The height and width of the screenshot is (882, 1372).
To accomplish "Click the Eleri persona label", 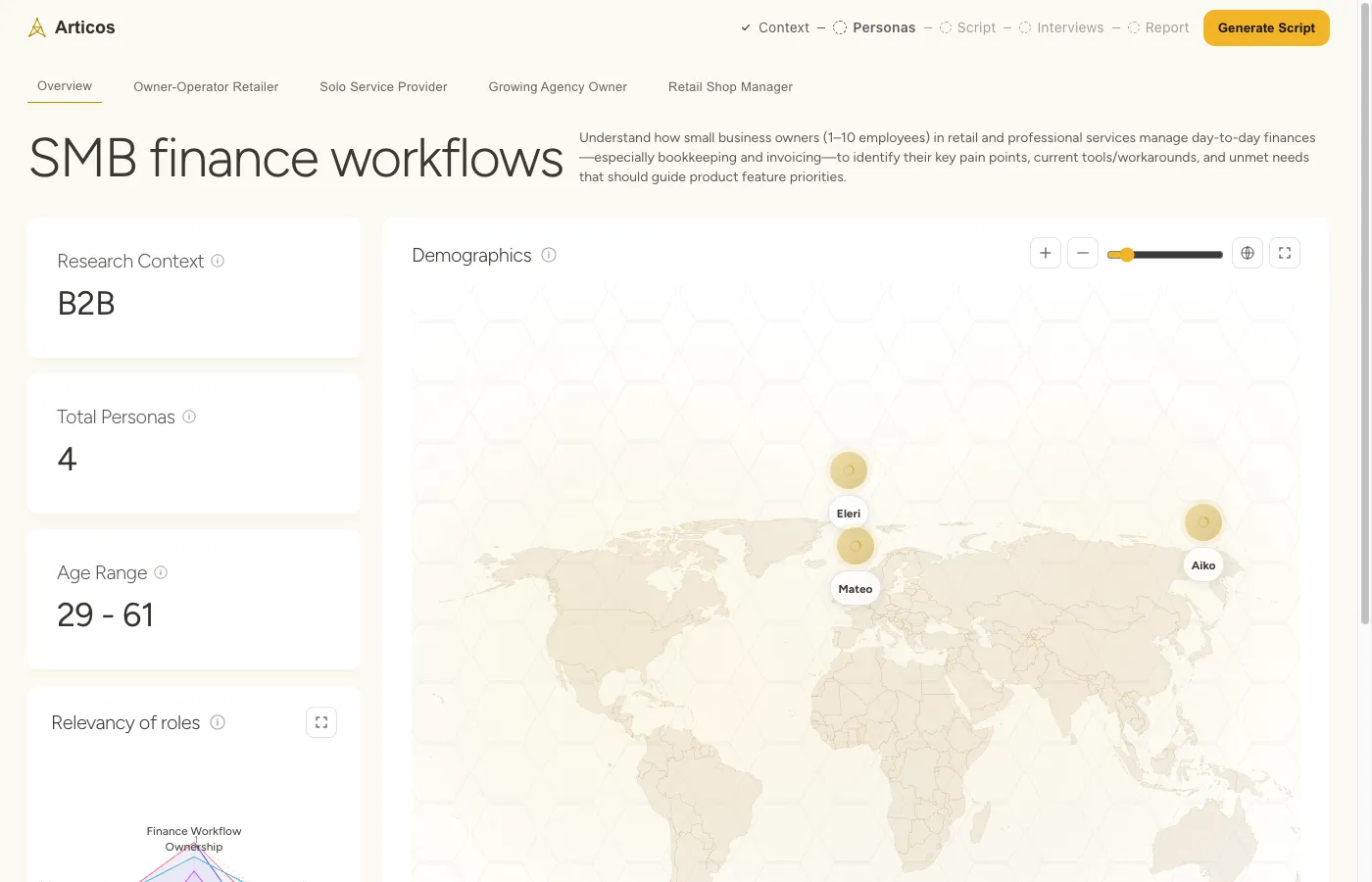I will [849, 514].
